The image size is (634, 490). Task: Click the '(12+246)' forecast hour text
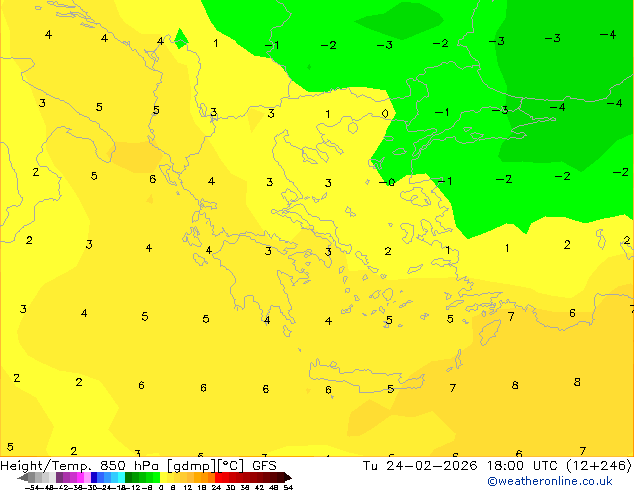click(x=598, y=466)
